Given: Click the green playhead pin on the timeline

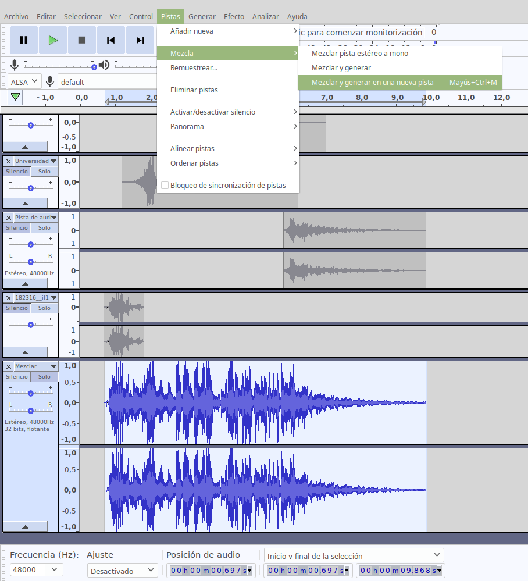Looking at the screenshot, I should (x=15, y=97).
